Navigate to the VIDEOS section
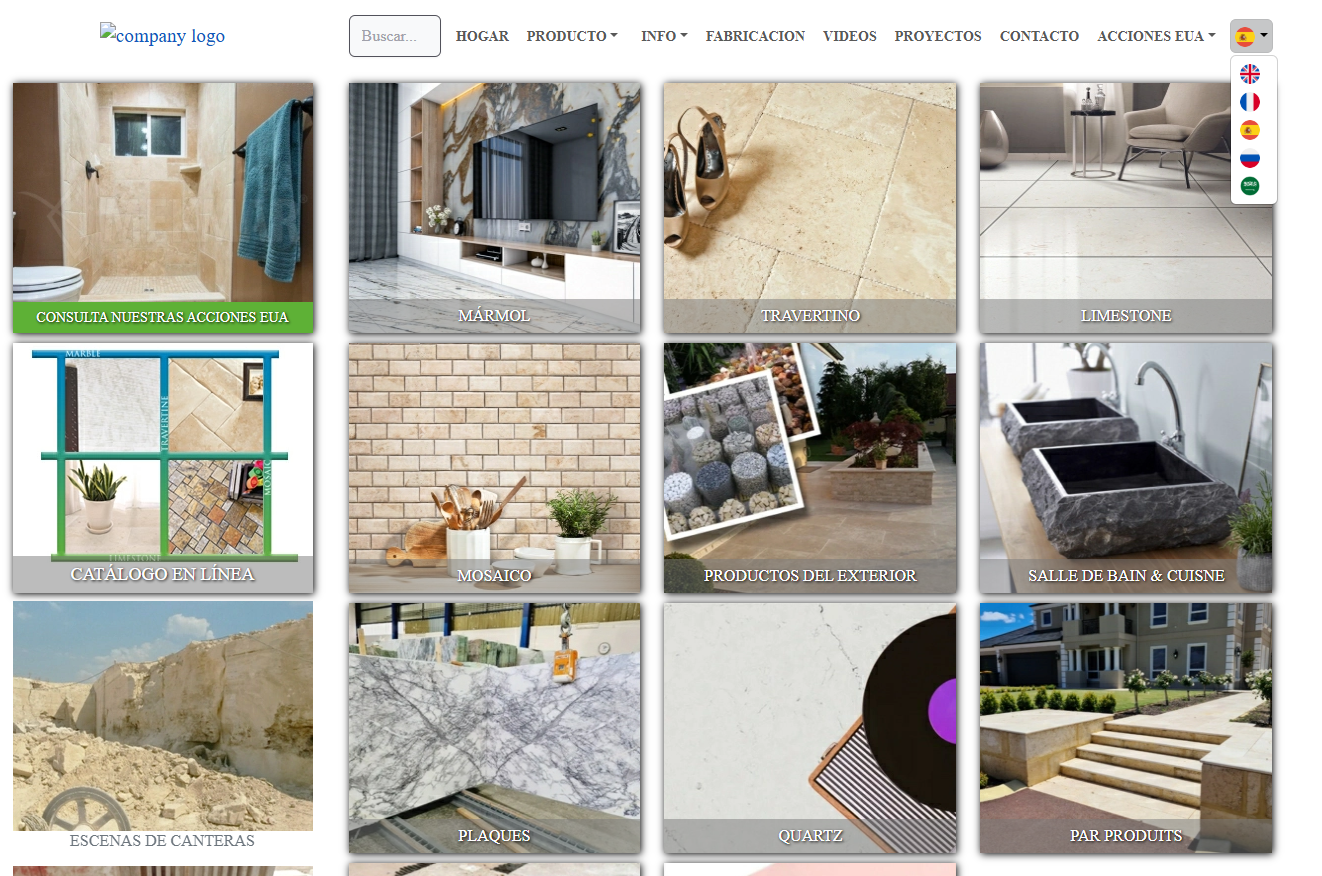Image resolution: width=1322 pixels, height=876 pixels. click(x=849, y=36)
